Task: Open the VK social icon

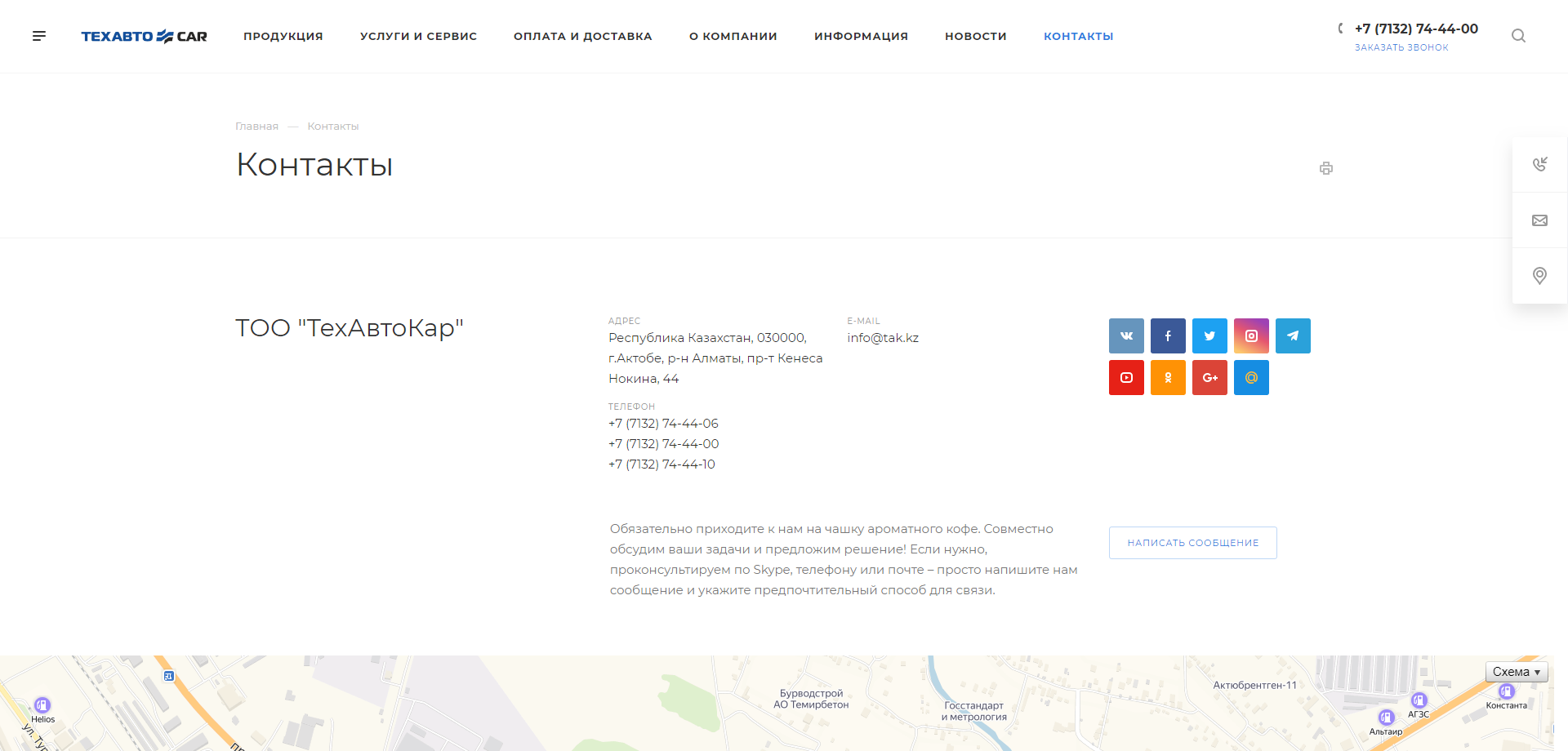Action: point(1126,336)
